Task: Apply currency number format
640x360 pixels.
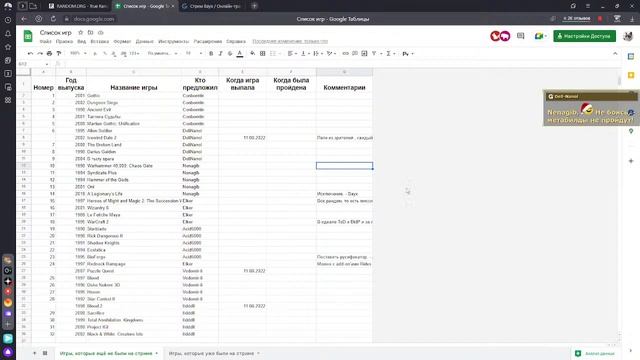Action: (x=95, y=53)
